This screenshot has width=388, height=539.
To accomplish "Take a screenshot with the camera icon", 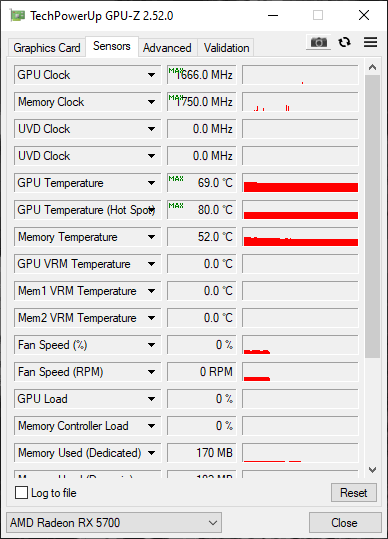I will pos(319,42).
